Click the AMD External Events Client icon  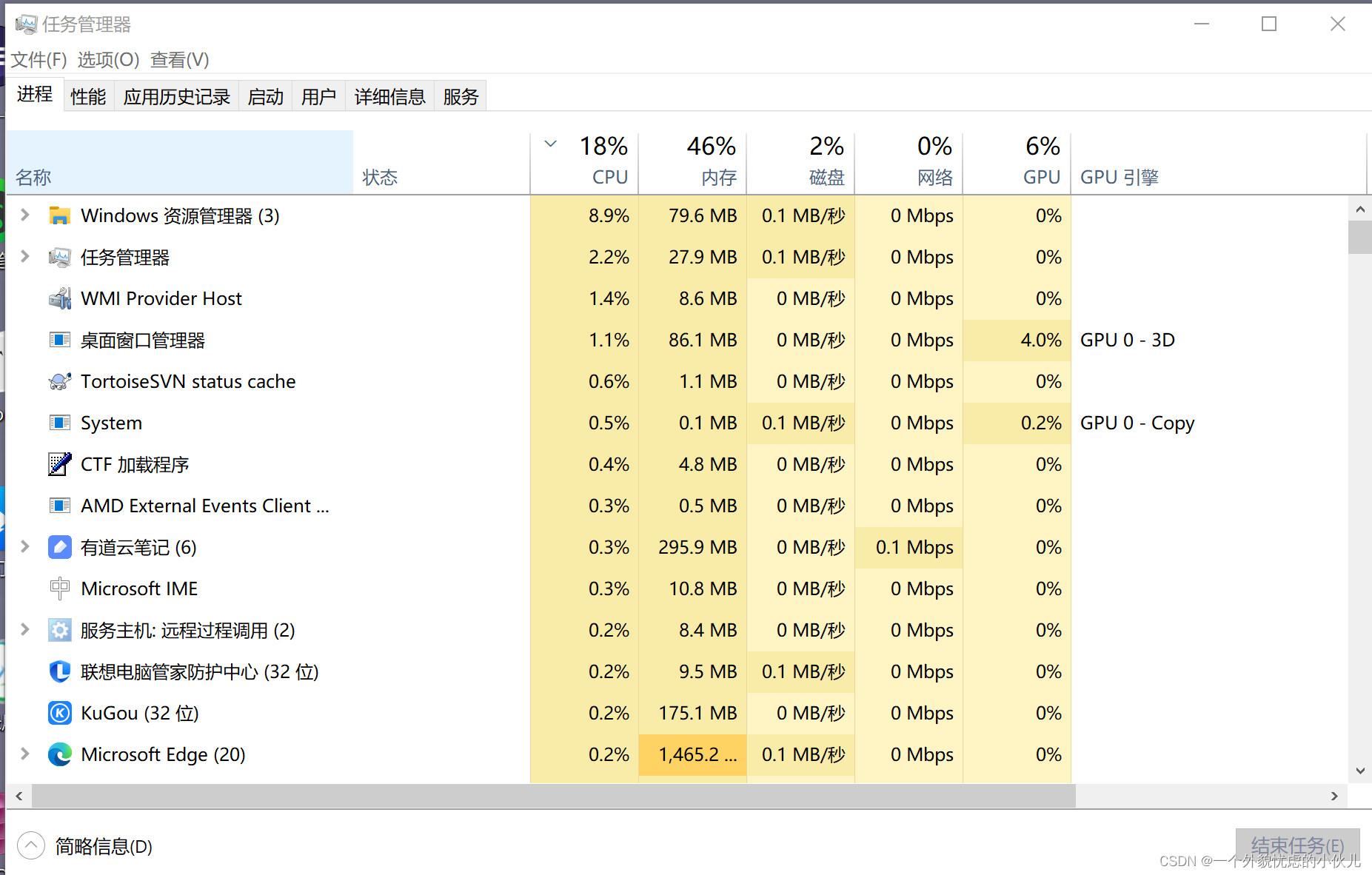tap(59, 506)
